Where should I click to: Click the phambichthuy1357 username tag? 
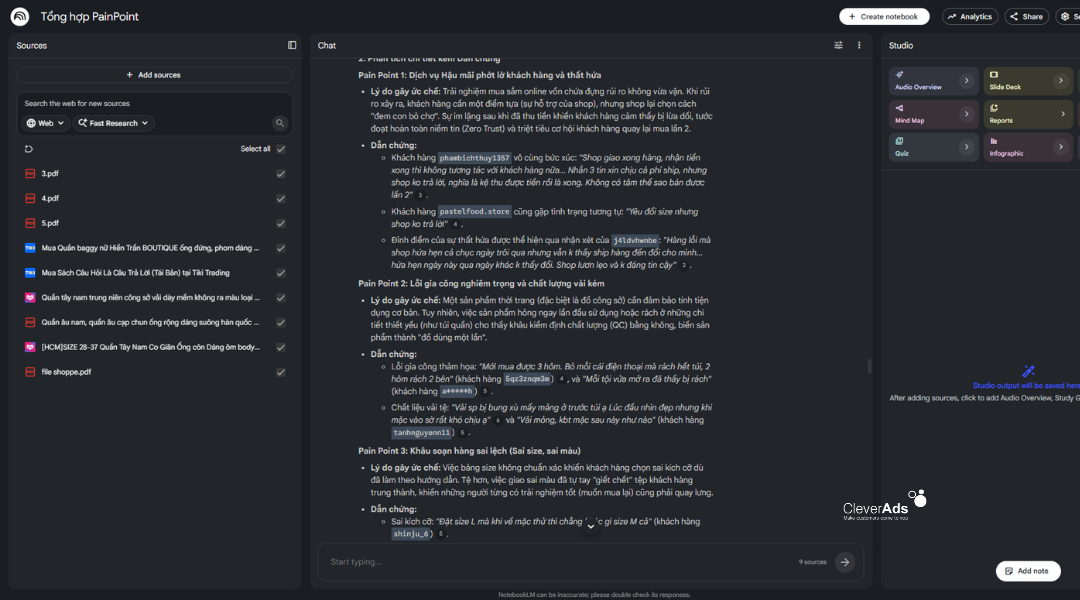(475, 158)
